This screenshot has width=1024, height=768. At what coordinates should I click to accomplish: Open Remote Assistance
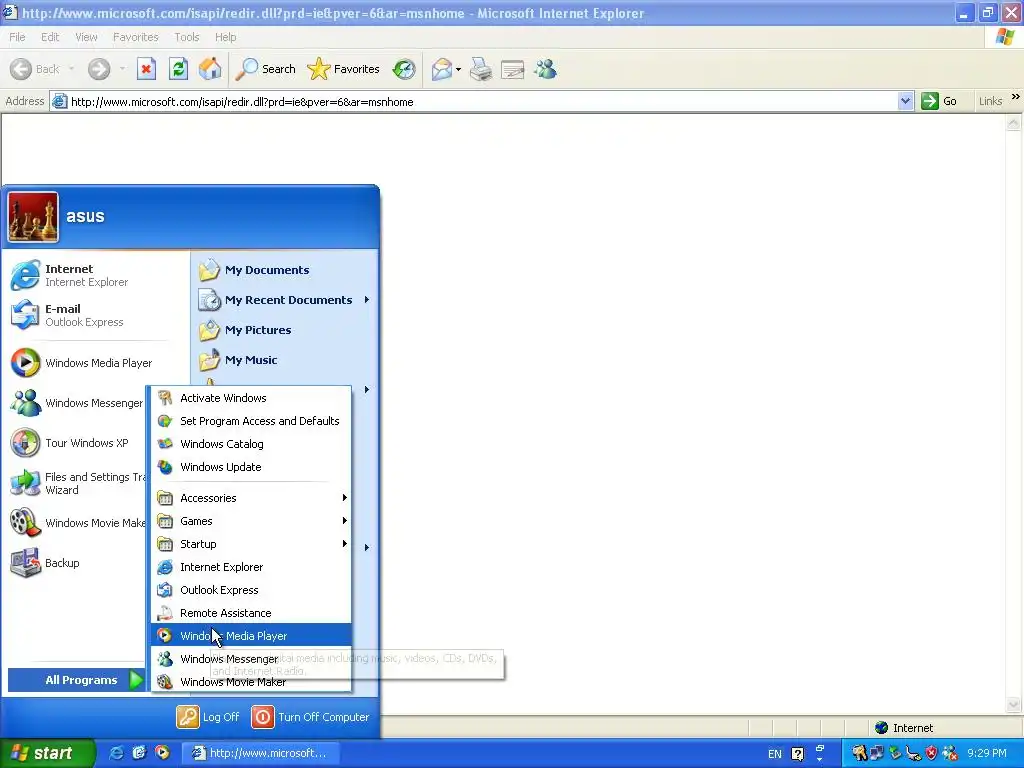click(x=251, y=613)
